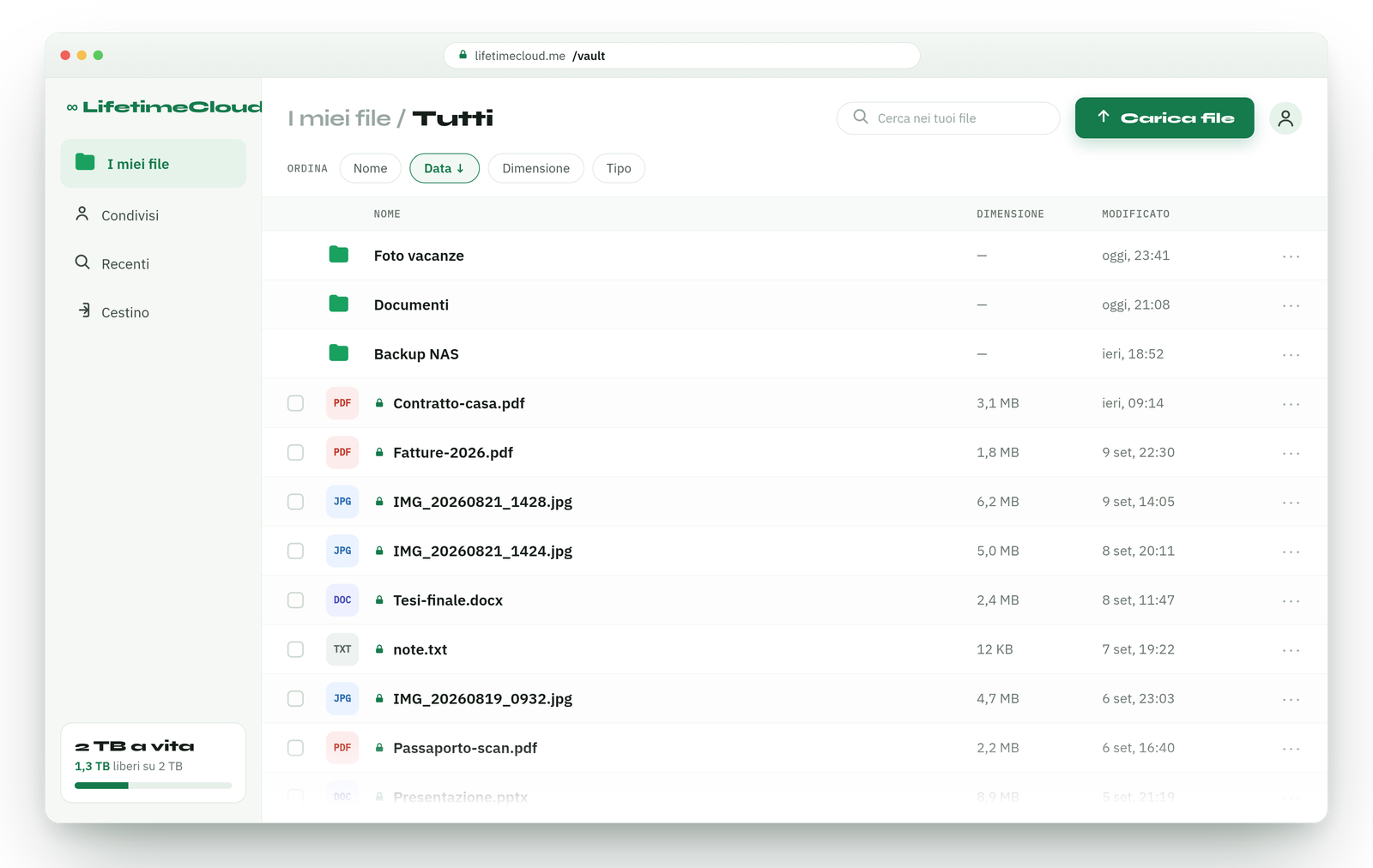
Task: Tick the checkbox for Fatture-2026.pdf
Action: tap(295, 452)
